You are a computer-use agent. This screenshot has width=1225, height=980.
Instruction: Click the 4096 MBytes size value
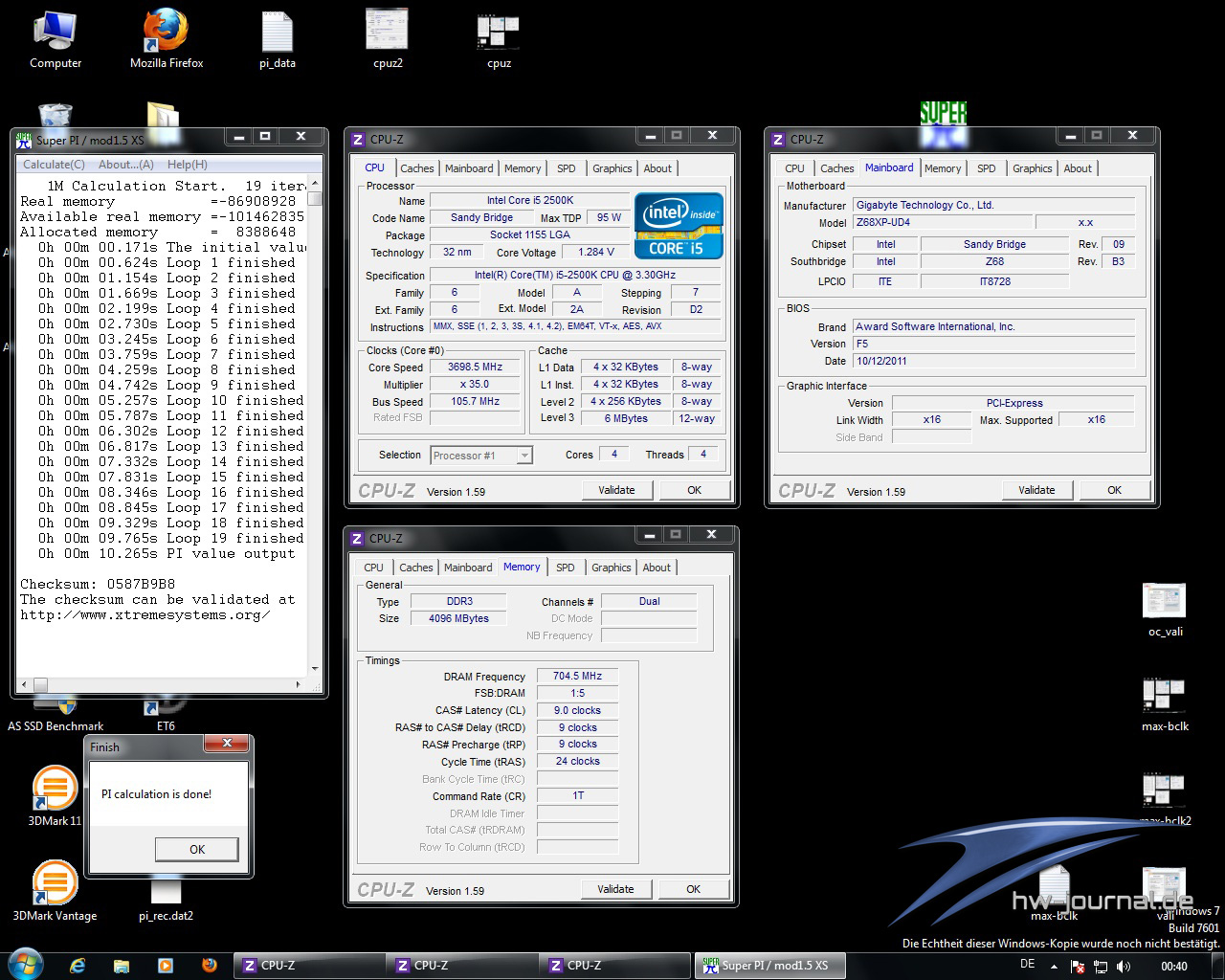[x=459, y=619]
